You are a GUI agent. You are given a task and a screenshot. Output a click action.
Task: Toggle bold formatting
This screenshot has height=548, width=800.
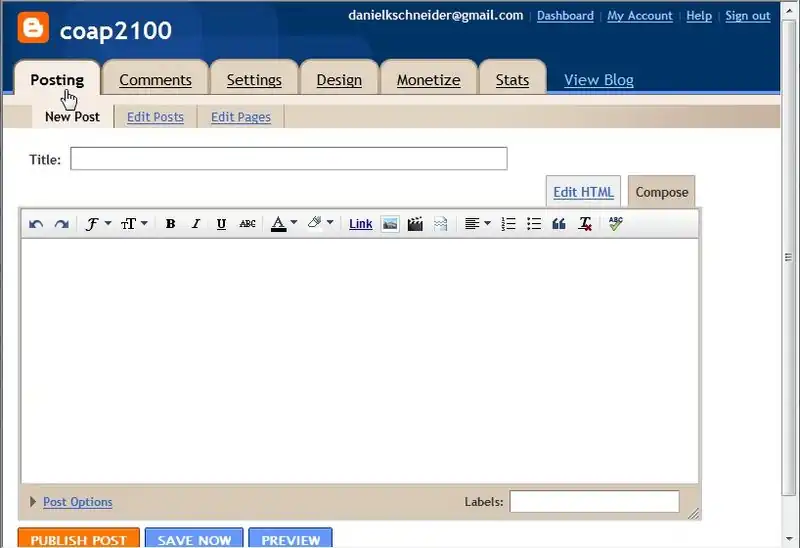click(x=170, y=224)
